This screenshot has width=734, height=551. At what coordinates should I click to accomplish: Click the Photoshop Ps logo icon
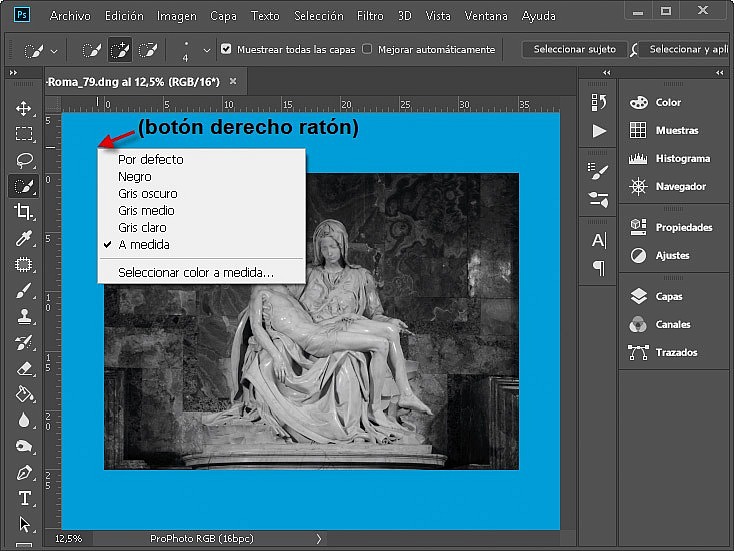click(22, 15)
